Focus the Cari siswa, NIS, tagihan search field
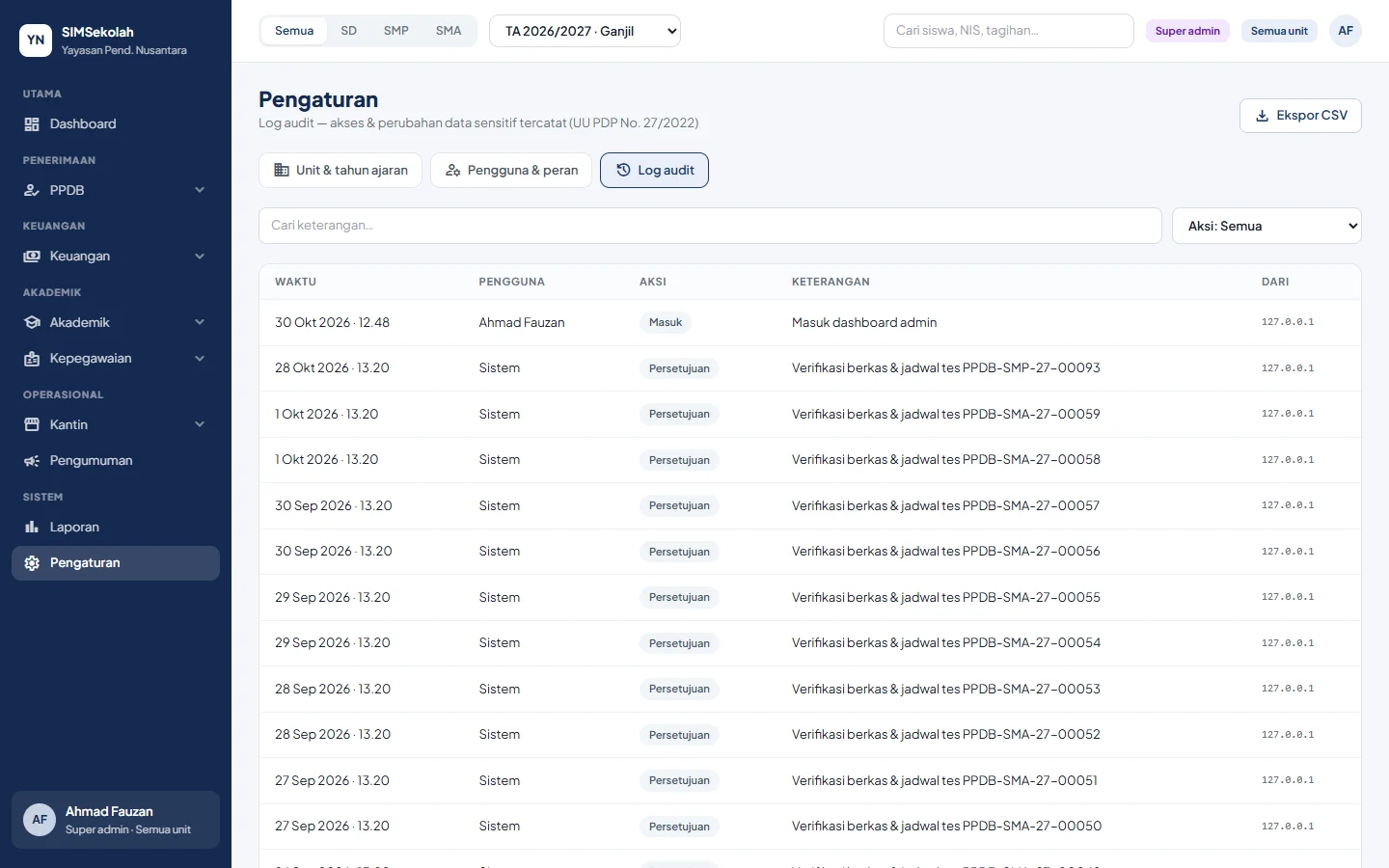The width and height of the screenshot is (1389, 868). click(x=1008, y=31)
